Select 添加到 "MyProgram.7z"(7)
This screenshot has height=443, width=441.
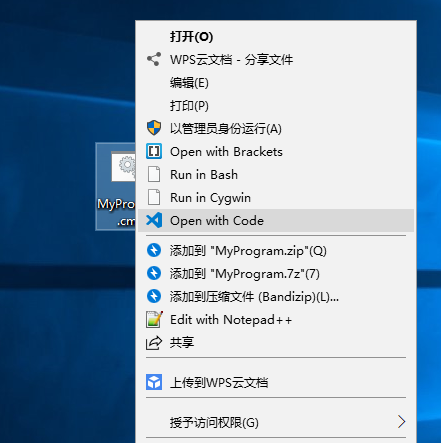pyautogui.click(x=276, y=273)
